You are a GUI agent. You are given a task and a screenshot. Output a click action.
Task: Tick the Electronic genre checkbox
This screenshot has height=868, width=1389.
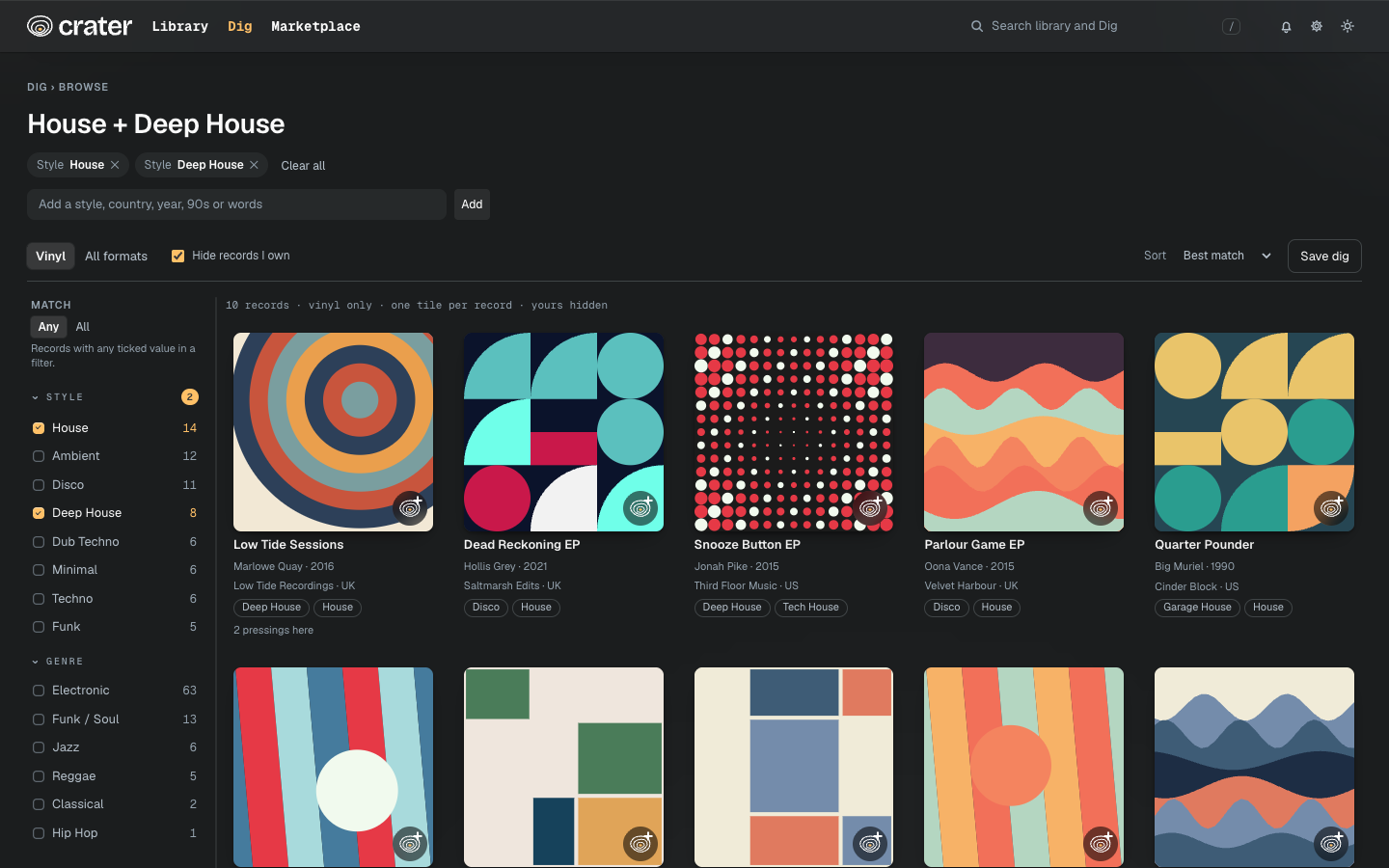coord(39,691)
